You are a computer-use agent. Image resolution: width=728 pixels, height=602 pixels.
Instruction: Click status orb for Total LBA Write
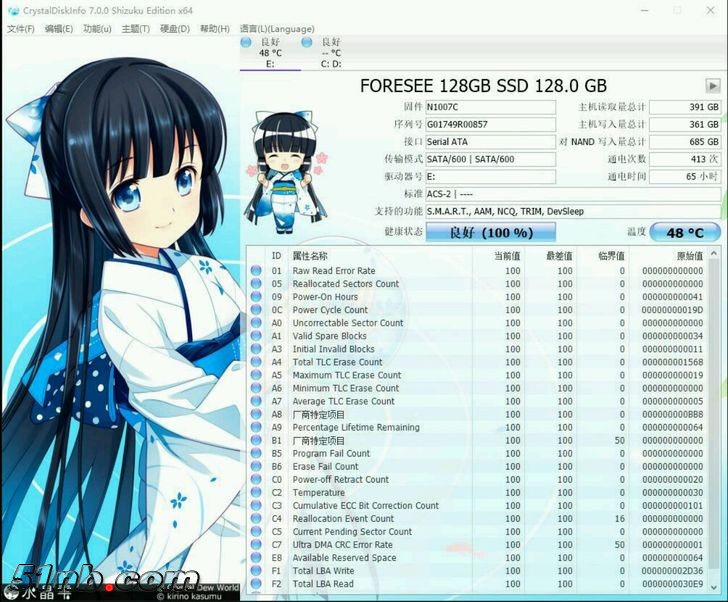pyautogui.click(x=256, y=571)
